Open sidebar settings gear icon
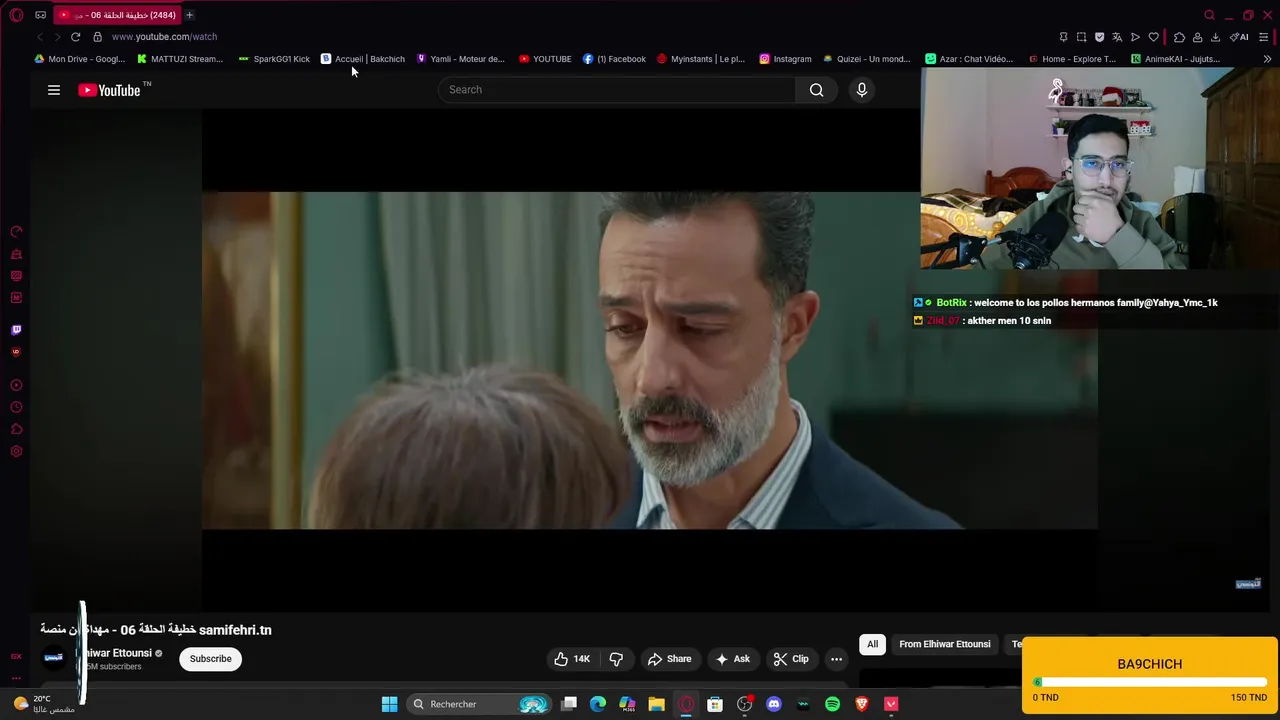The width and height of the screenshot is (1280, 720). point(16,452)
